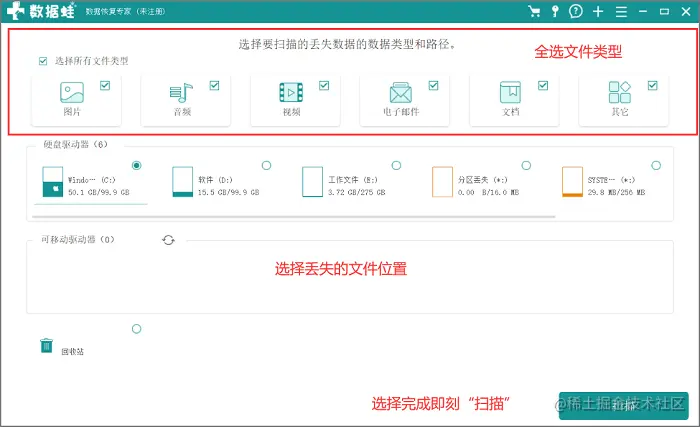Maximize the 数据蛙 window
The height and width of the screenshot is (427, 700).
coord(664,12)
